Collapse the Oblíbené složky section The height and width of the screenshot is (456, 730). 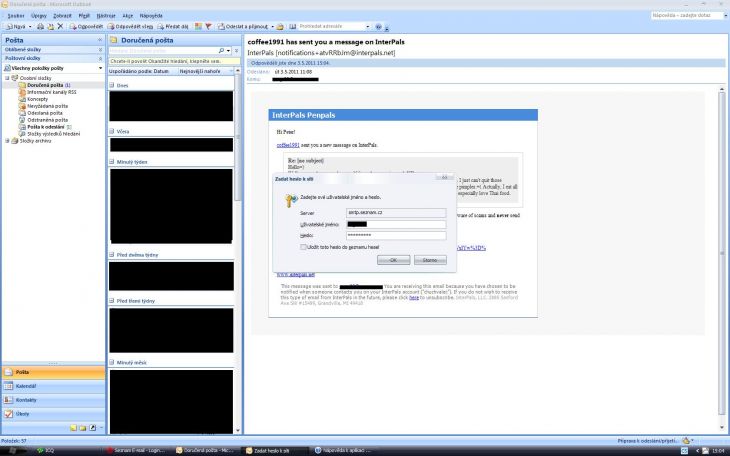tap(100, 49)
